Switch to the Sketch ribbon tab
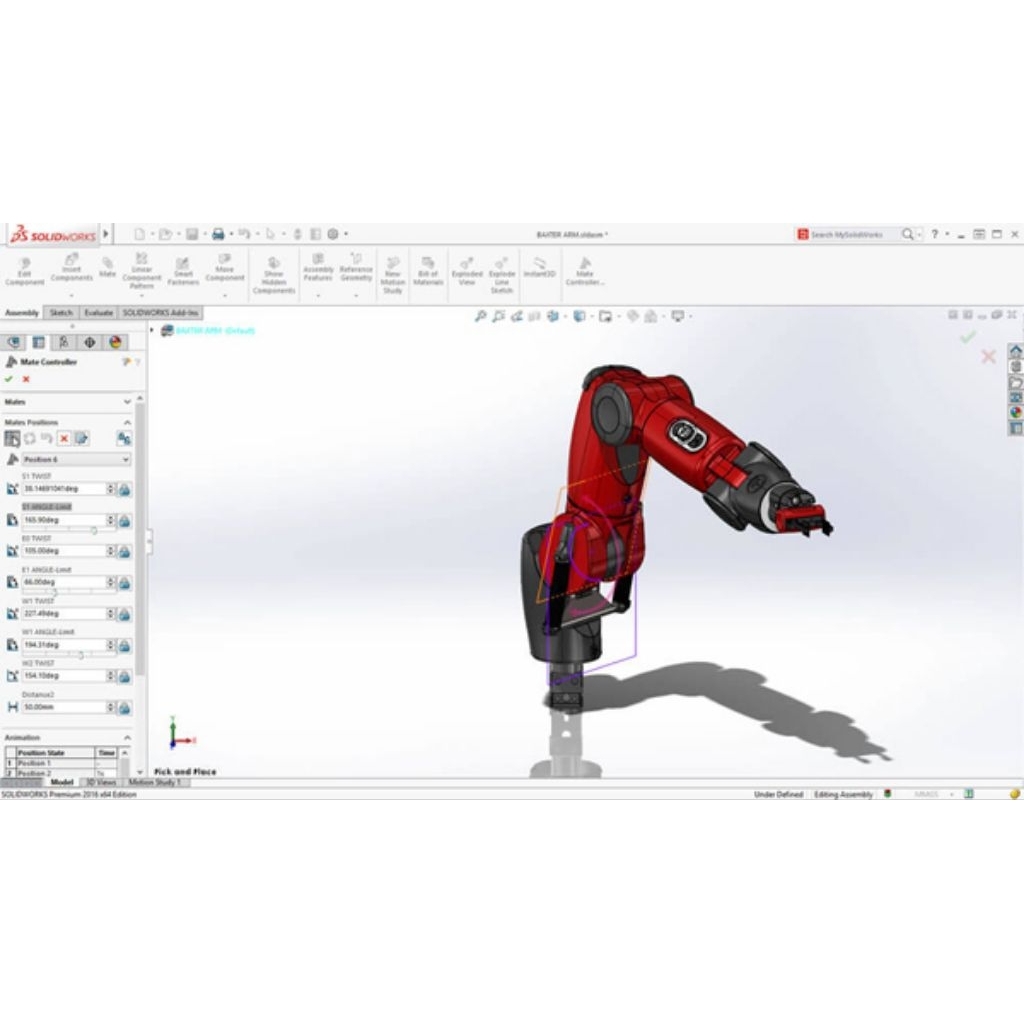The image size is (1024, 1024). 61,313
